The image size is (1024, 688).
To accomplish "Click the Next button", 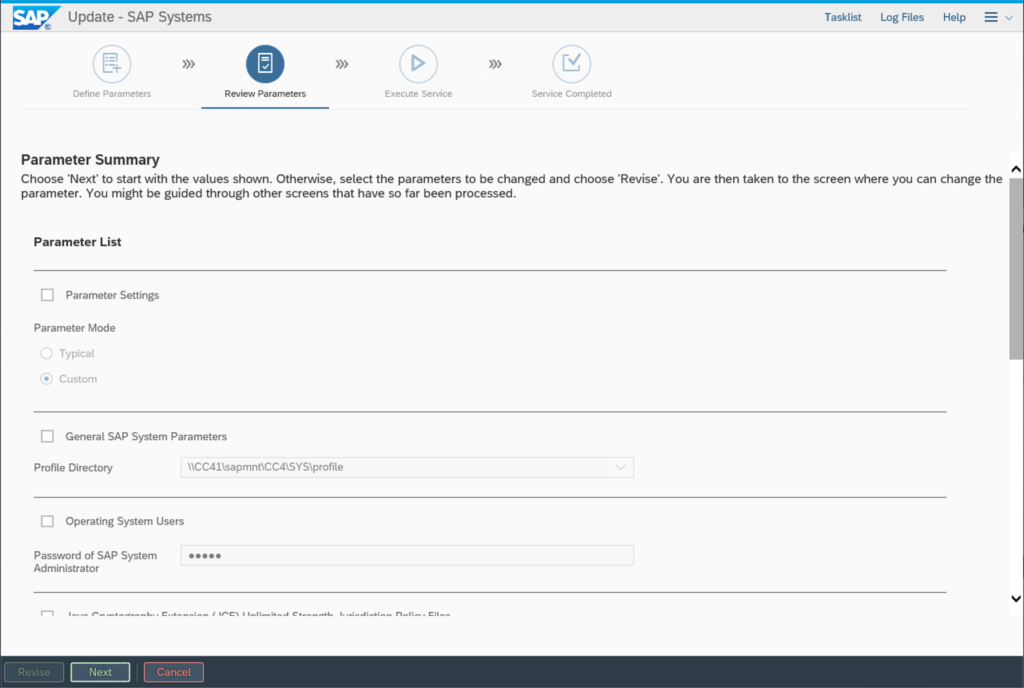I will (x=101, y=672).
